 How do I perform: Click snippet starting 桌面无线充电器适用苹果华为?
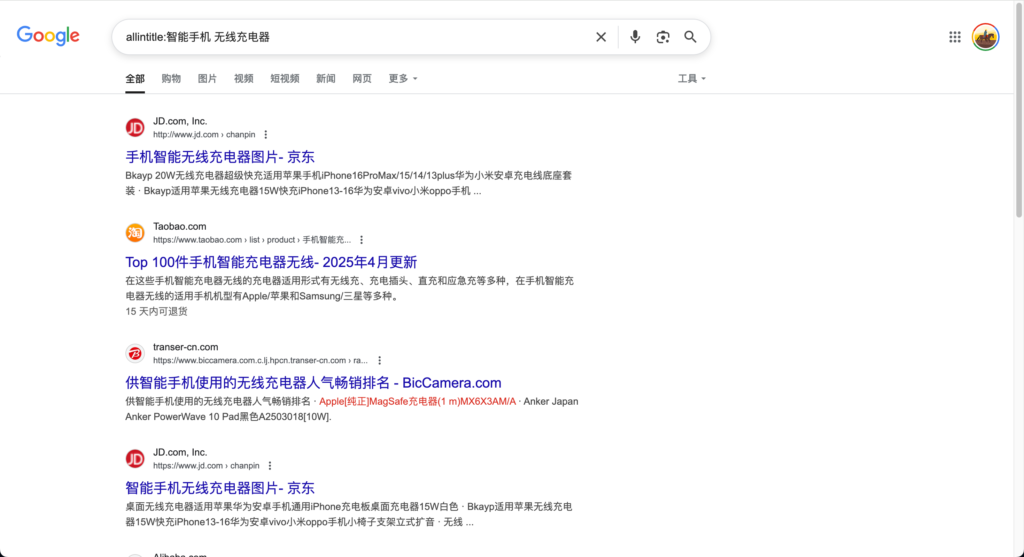[349, 515]
